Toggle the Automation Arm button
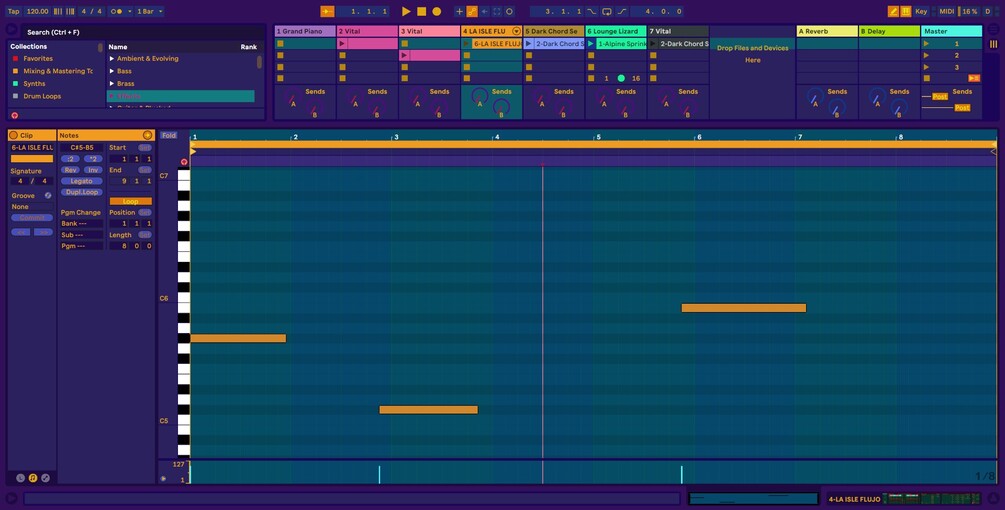Screen dimensions: 1005x510 [x=472, y=12]
